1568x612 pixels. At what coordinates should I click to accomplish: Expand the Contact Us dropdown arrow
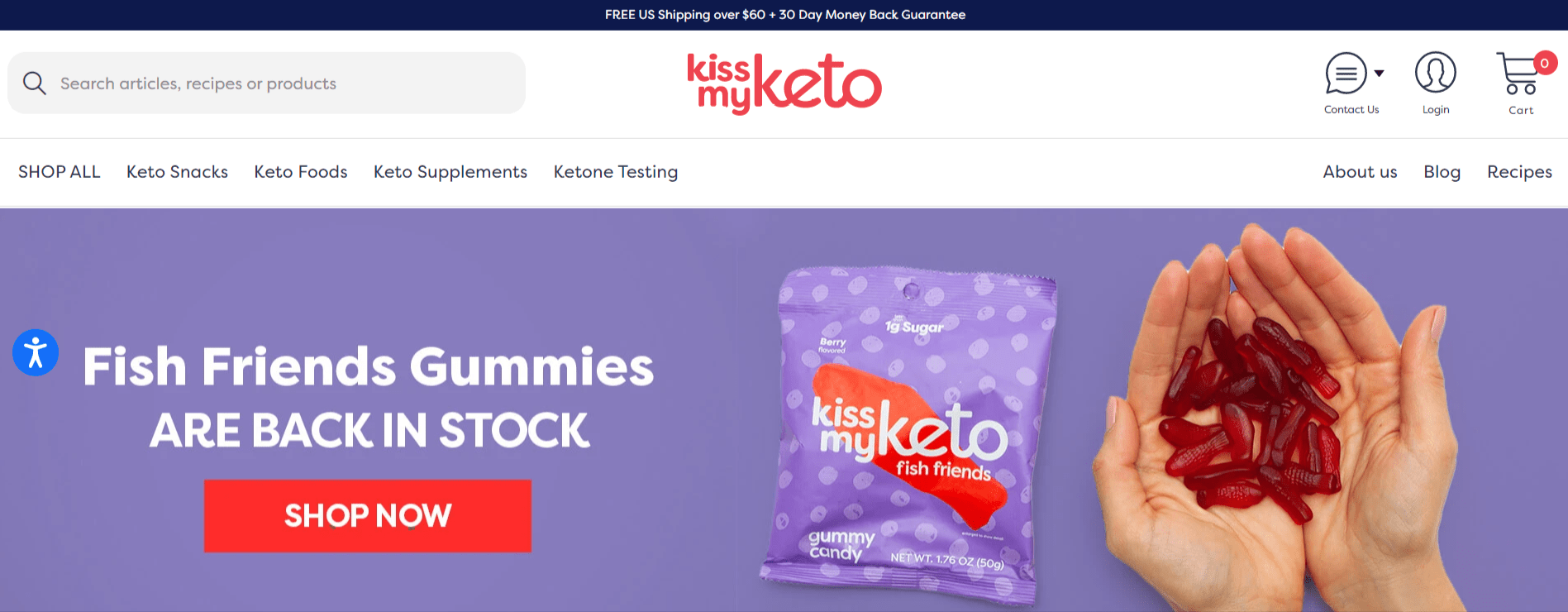click(1379, 74)
